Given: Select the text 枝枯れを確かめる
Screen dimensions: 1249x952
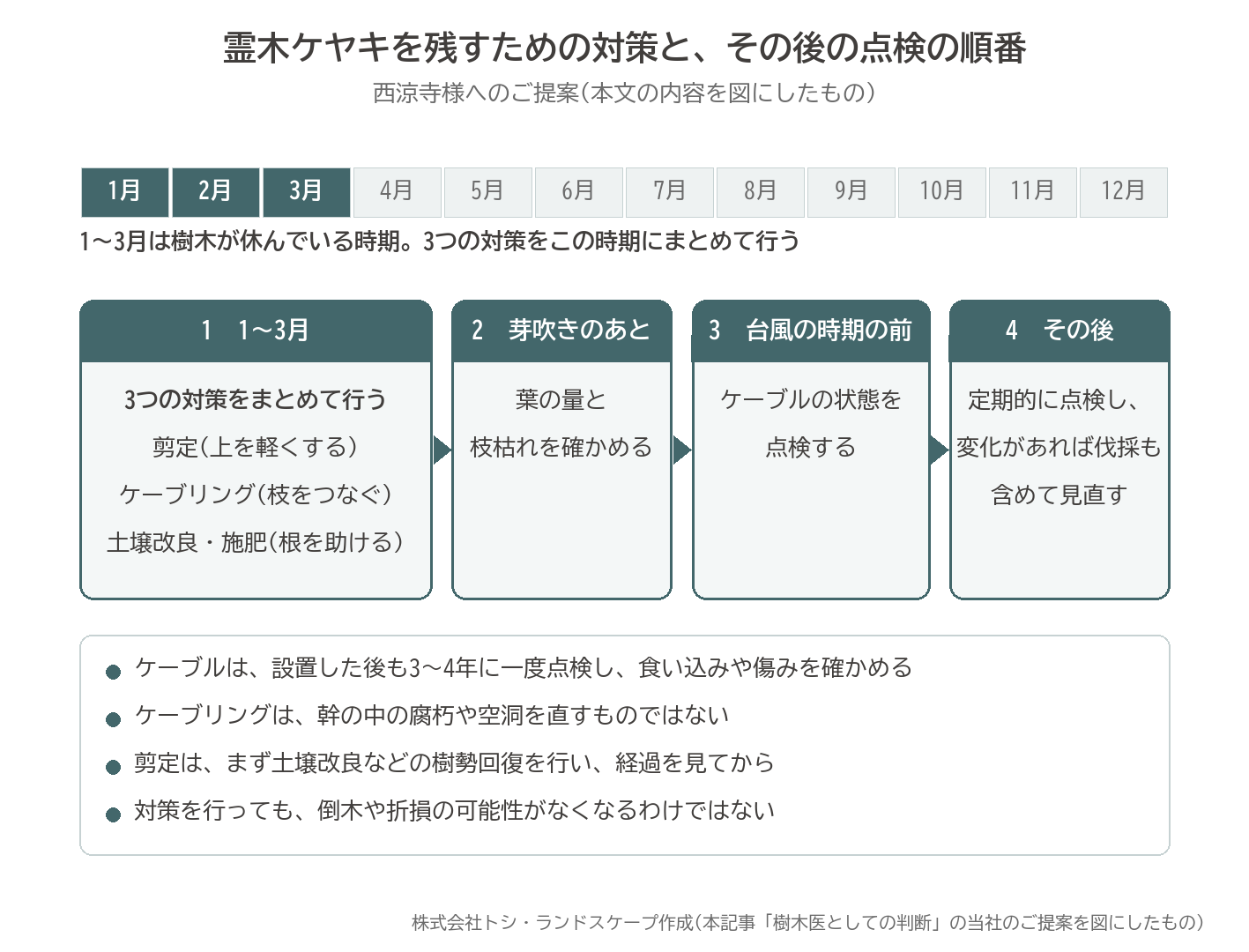Looking at the screenshot, I should coord(561,447).
